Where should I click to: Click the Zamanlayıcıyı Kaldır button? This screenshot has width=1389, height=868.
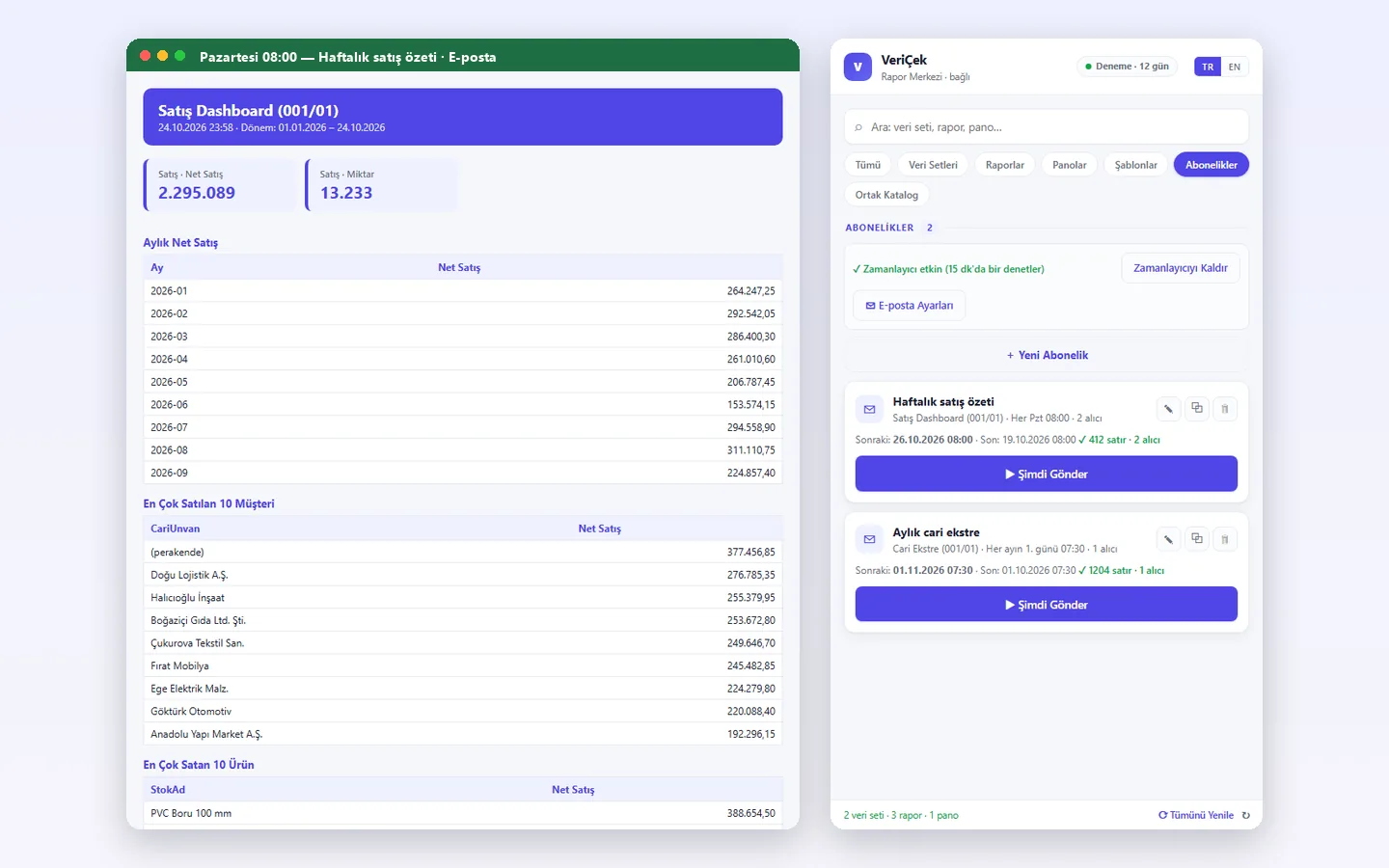click(1181, 268)
